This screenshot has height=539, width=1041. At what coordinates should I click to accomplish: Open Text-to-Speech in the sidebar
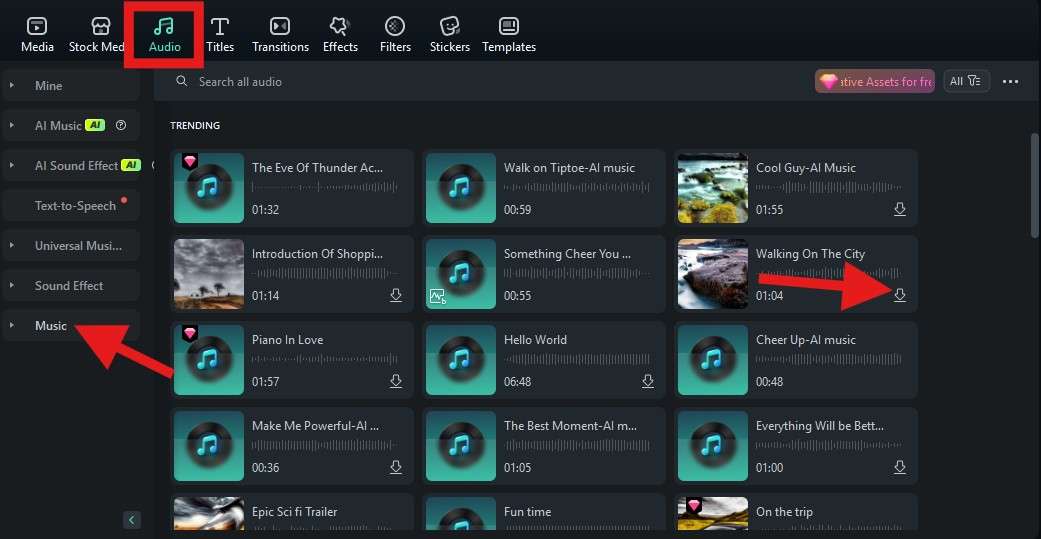tap(71, 206)
